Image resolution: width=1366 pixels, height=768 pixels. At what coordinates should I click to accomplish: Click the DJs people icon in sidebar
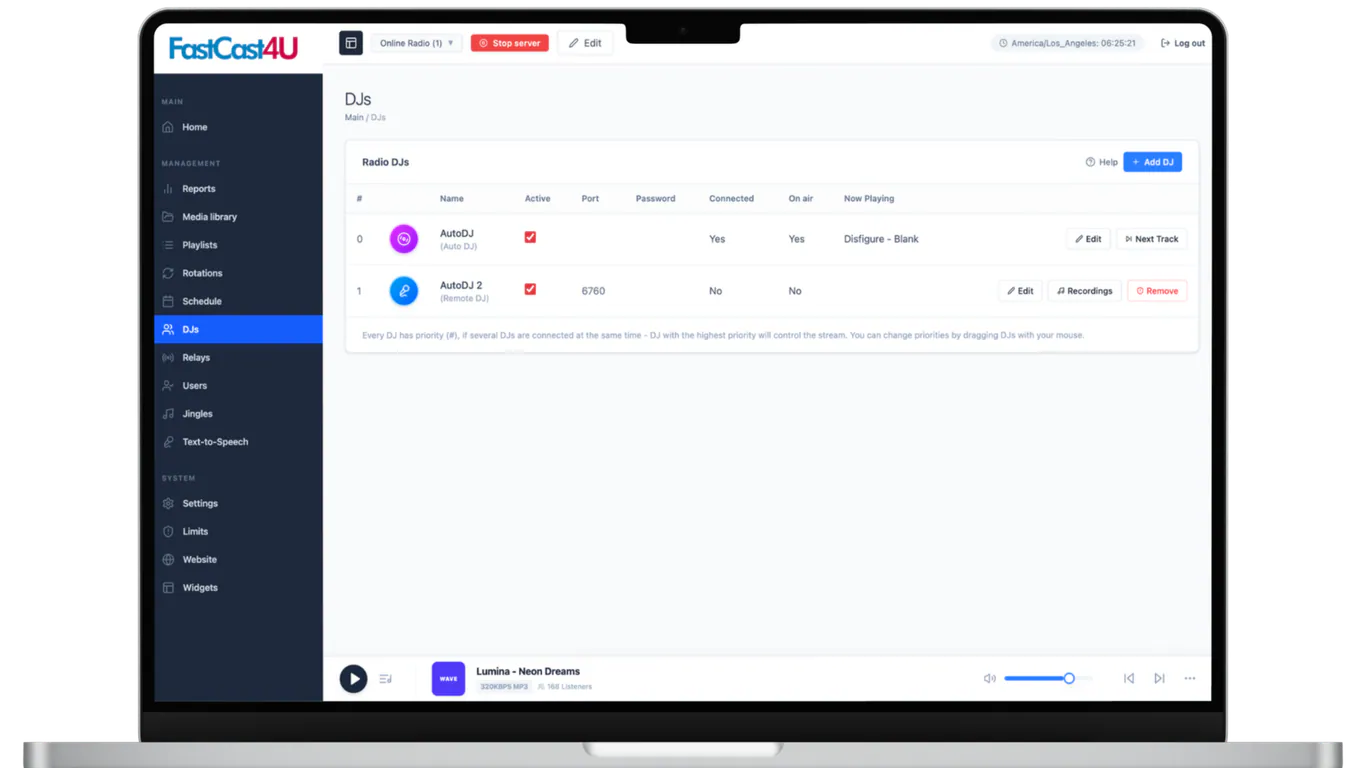[168, 329]
